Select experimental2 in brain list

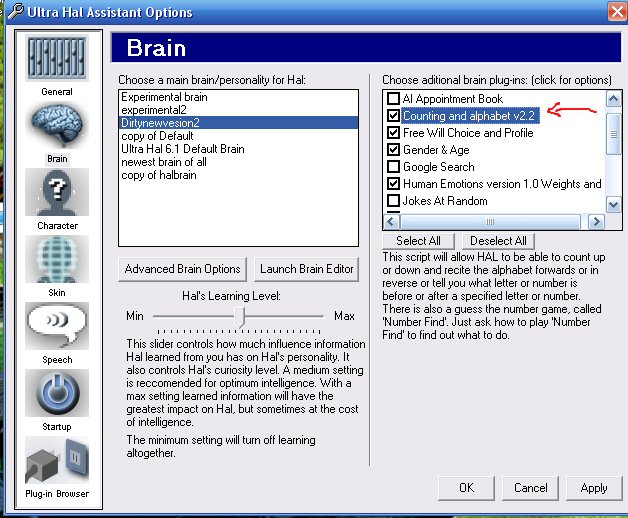pos(238,110)
